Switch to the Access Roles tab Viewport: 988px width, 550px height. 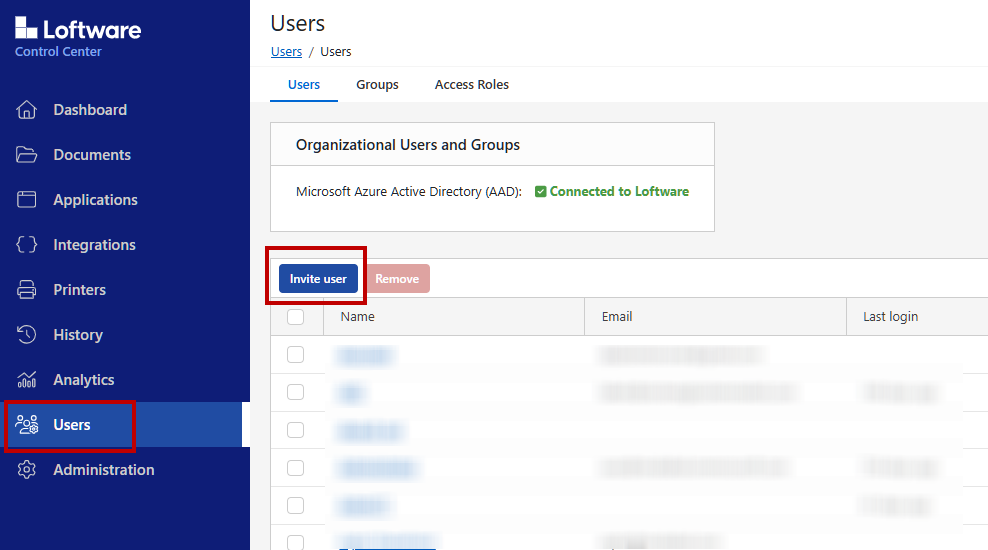[x=472, y=84]
